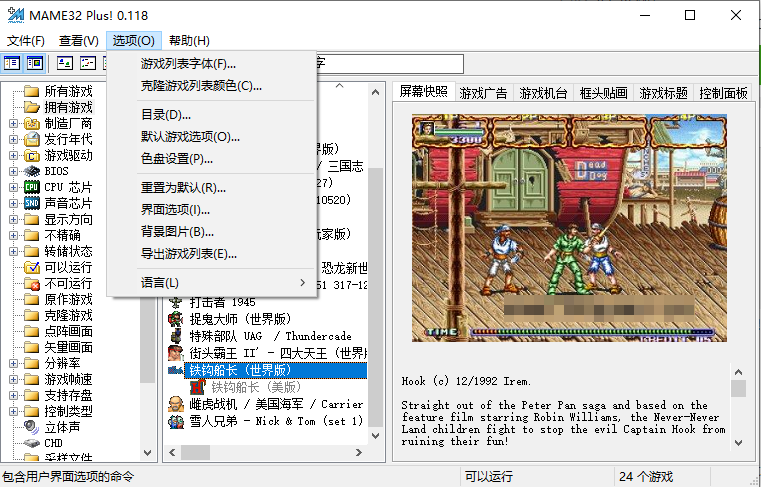Click folder tree scroll-down arrow
This screenshot has width=761, height=487.
(148, 453)
